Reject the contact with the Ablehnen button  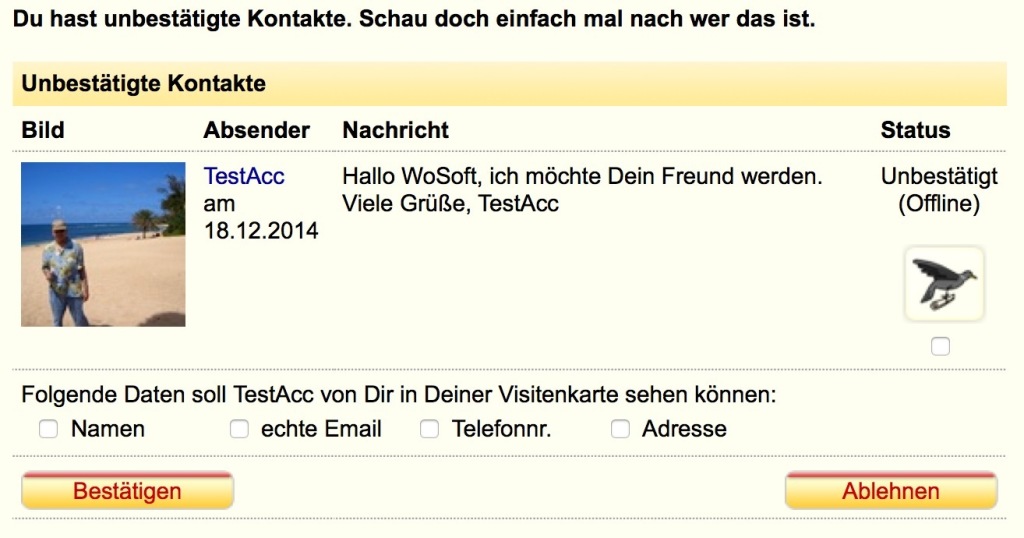[x=891, y=490]
